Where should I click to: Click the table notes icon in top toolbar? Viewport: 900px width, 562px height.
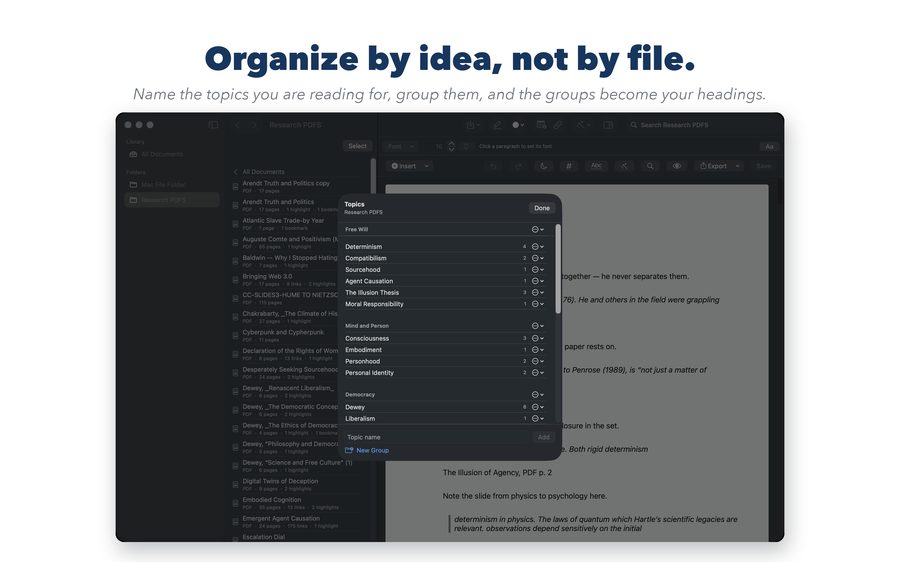[x=541, y=125]
